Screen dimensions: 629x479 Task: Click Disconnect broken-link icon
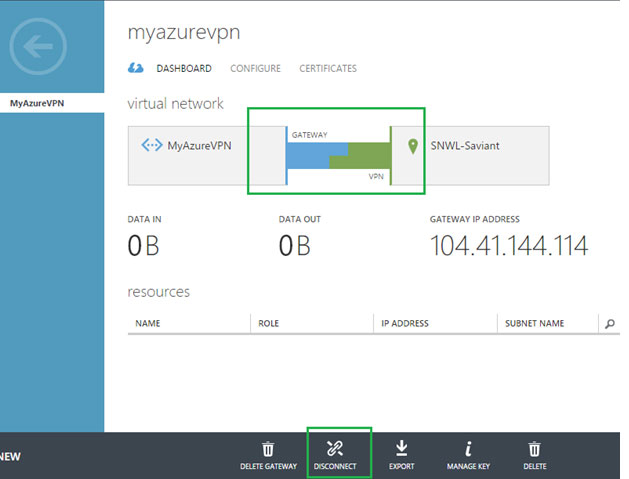[x=335, y=449]
